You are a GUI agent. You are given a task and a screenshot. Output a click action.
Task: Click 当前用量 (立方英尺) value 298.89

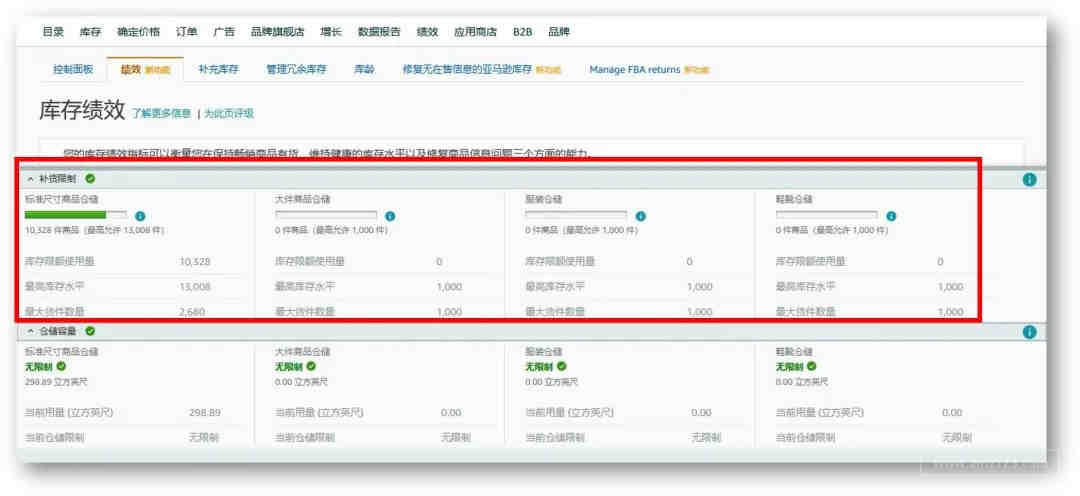click(x=205, y=413)
